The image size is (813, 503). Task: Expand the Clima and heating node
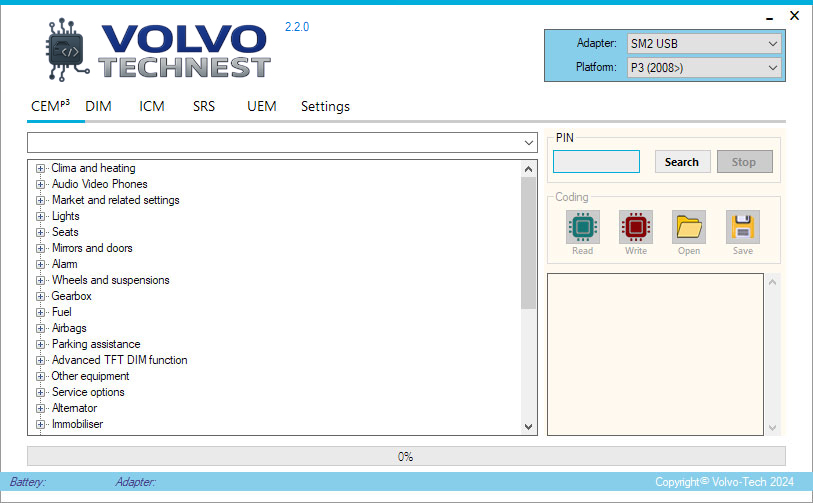coord(40,169)
